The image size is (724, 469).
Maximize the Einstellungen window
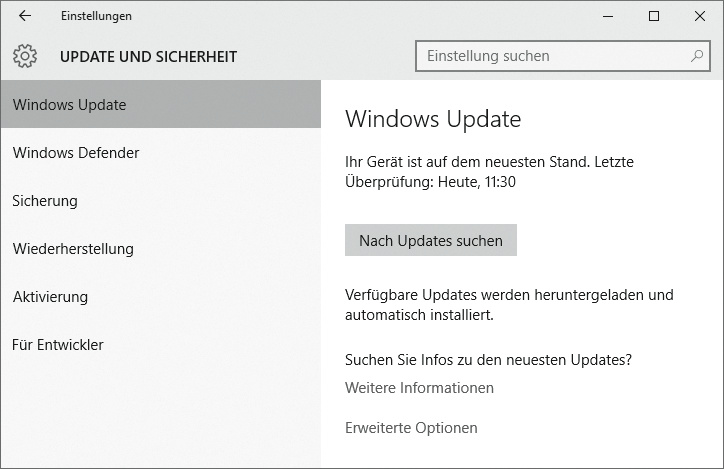654,16
